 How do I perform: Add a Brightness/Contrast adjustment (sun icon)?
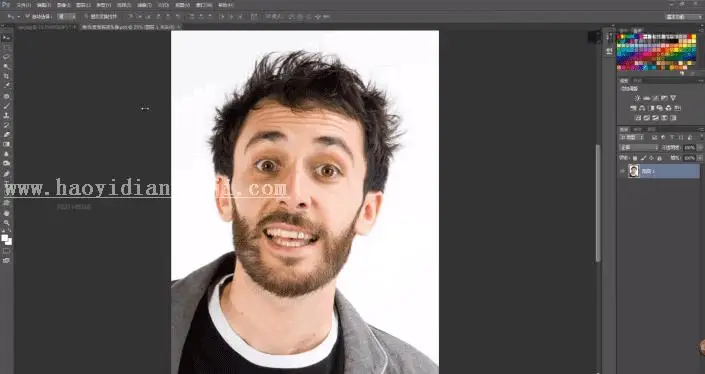637,98
